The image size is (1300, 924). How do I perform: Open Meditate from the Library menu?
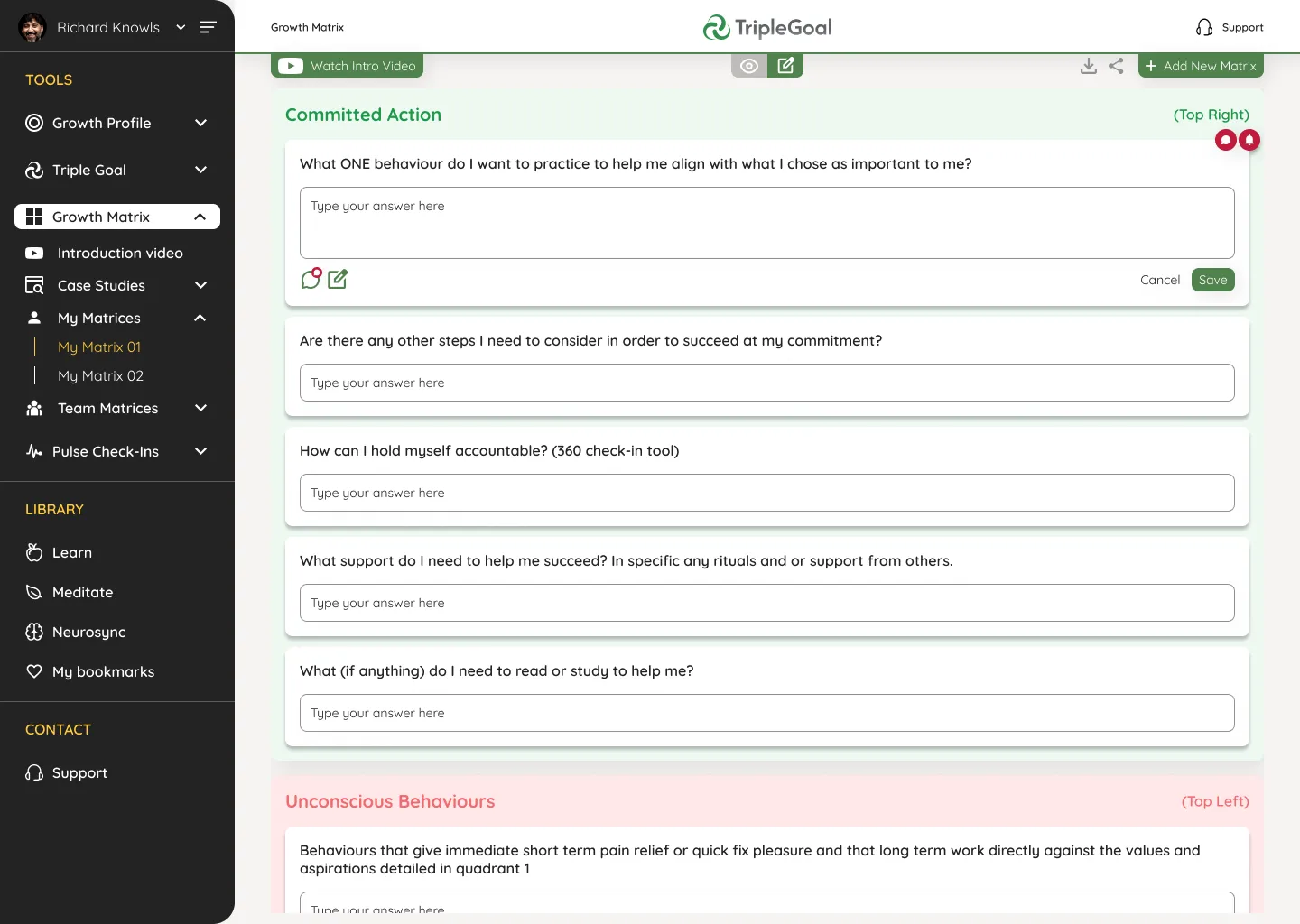tap(82, 592)
